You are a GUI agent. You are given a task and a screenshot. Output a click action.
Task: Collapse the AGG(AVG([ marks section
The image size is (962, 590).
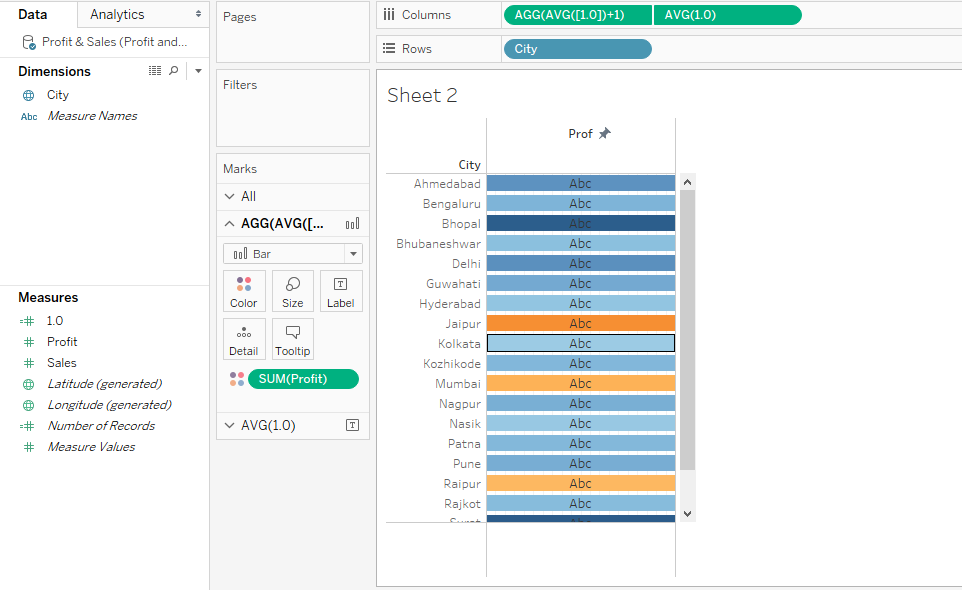[x=230, y=224]
